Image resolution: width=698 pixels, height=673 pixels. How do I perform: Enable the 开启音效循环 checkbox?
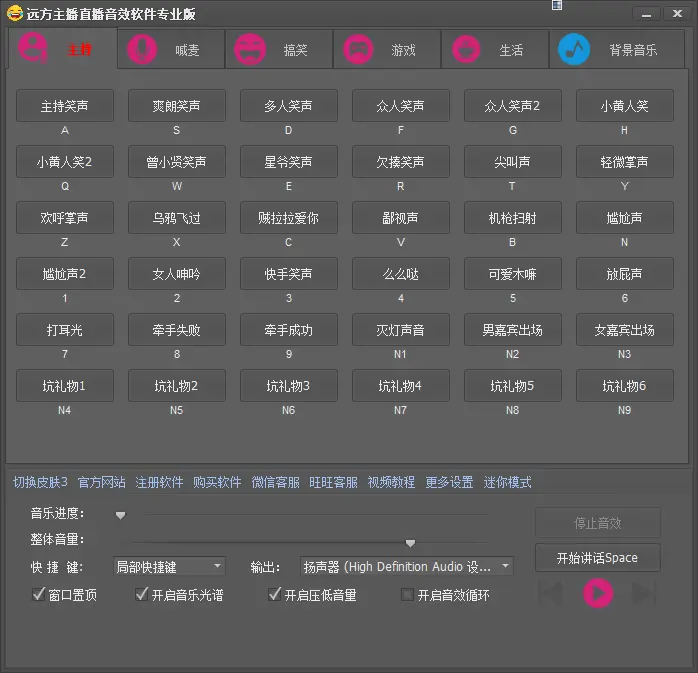pyautogui.click(x=407, y=595)
